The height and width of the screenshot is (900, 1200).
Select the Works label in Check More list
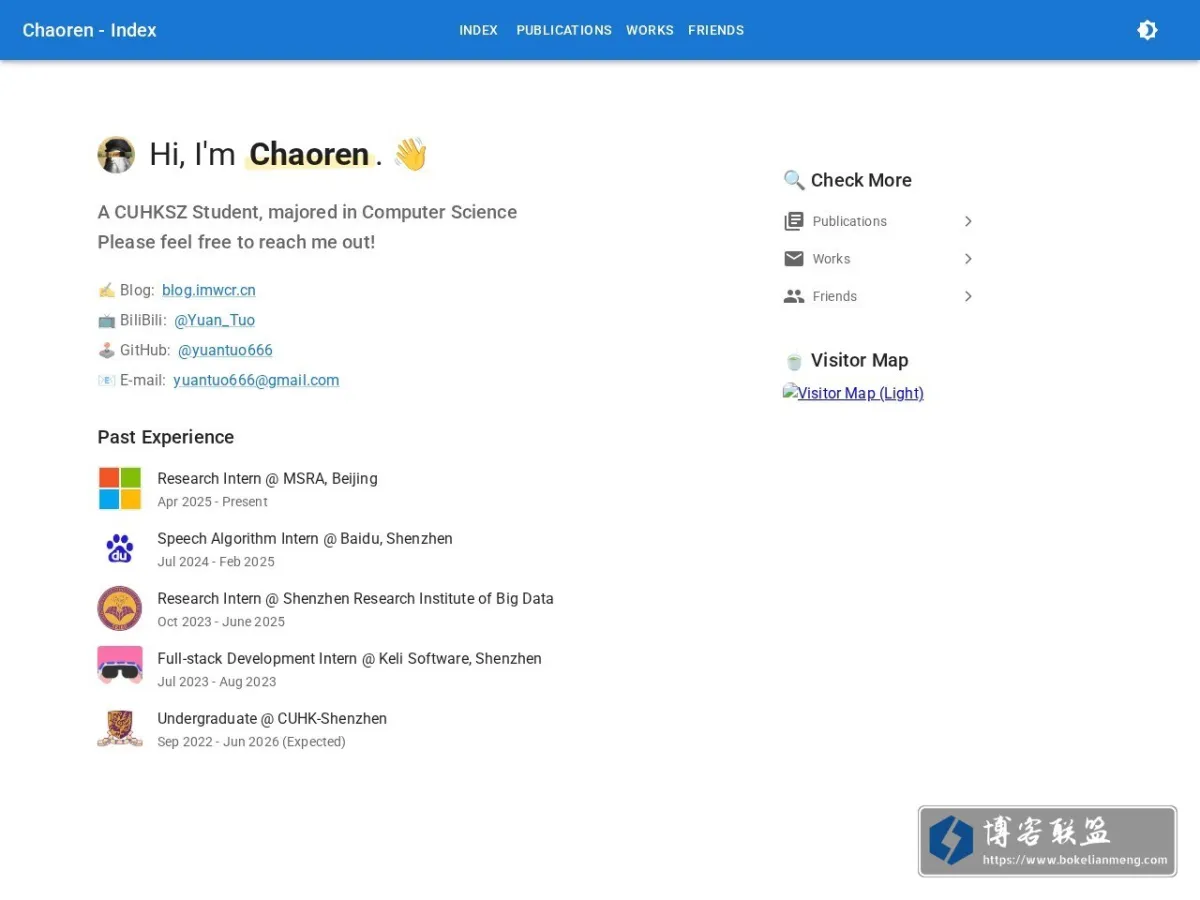point(831,259)
